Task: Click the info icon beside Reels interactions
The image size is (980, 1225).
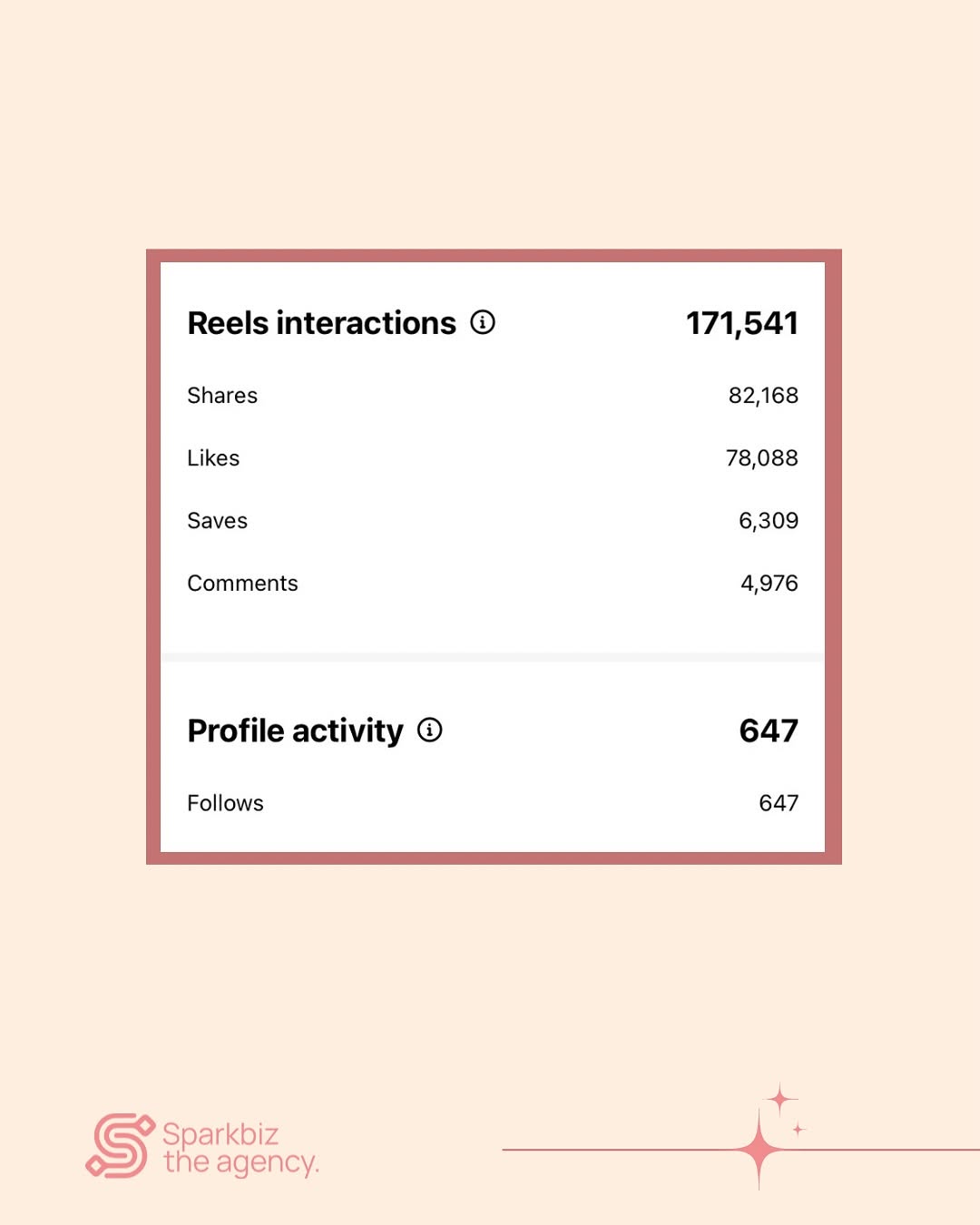Action: [483, 322]
